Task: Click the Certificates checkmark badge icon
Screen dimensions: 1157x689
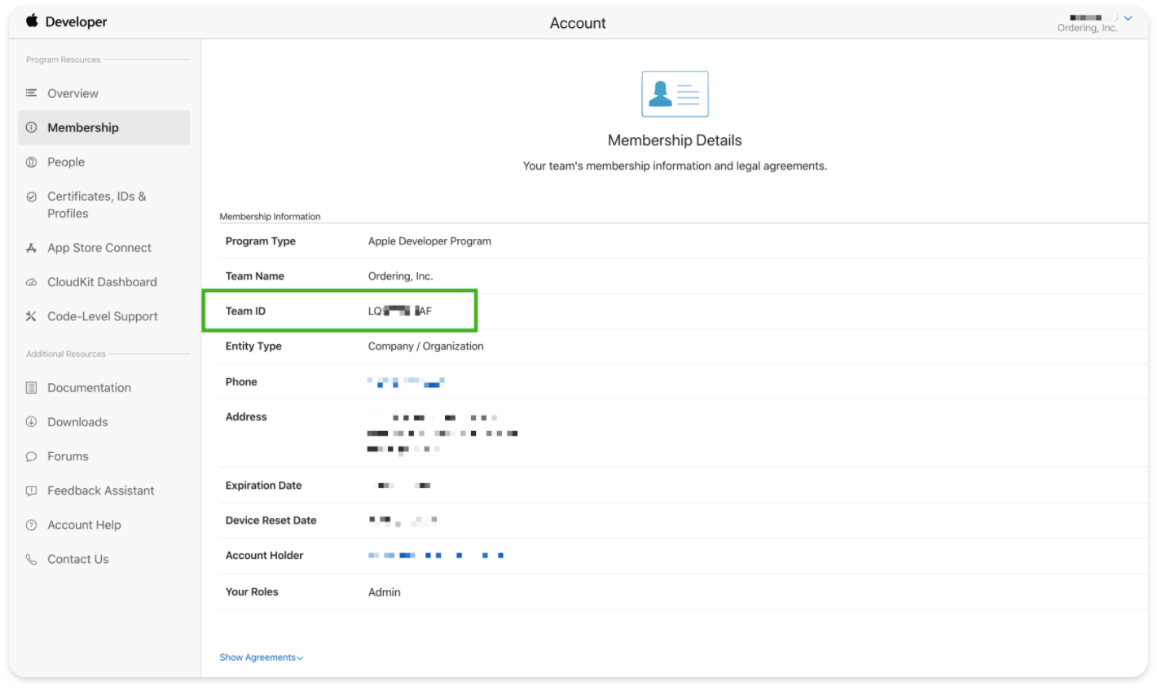Action: click(x=31, y=197)
